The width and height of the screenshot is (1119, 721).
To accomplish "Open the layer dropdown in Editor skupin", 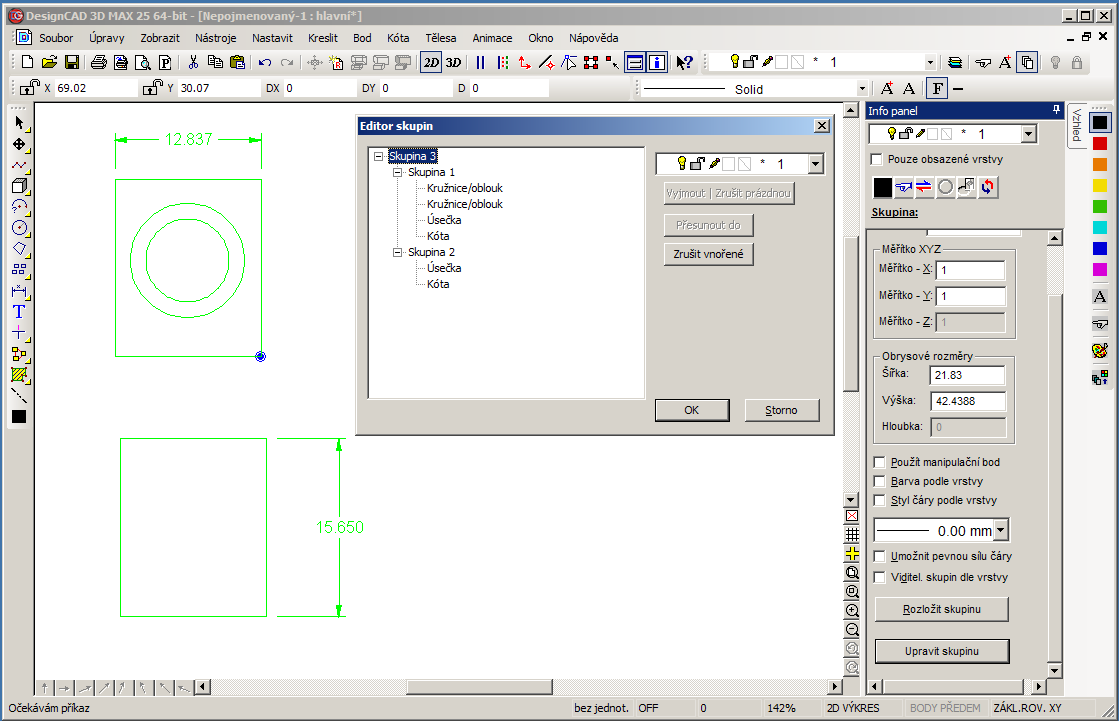I will (x=816, y=164).
